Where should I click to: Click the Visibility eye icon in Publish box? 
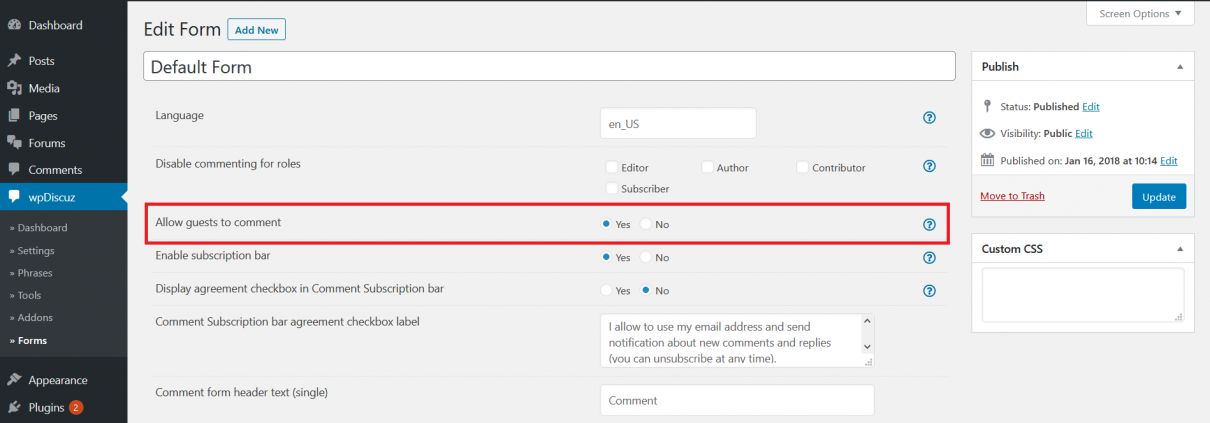pos(988,133)
